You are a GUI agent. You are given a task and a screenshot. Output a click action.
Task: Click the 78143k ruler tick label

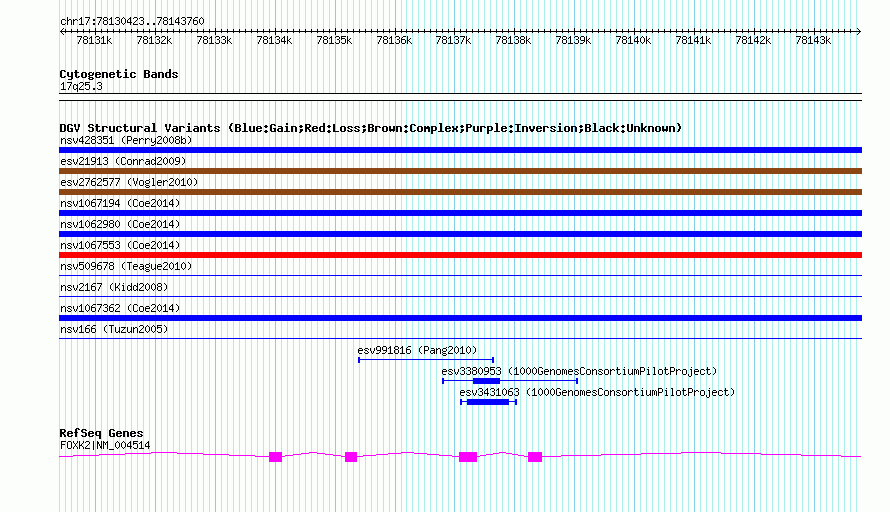813,40
